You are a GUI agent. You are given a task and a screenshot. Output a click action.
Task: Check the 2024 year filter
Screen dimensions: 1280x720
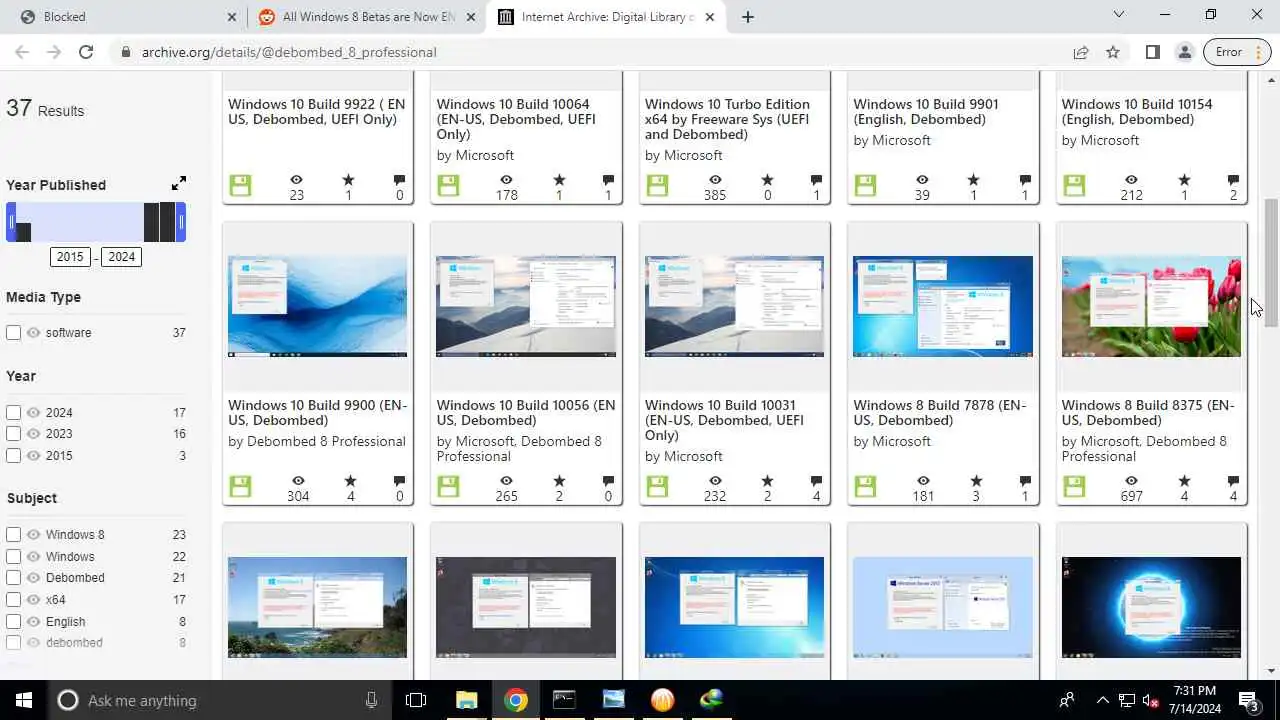14,412
